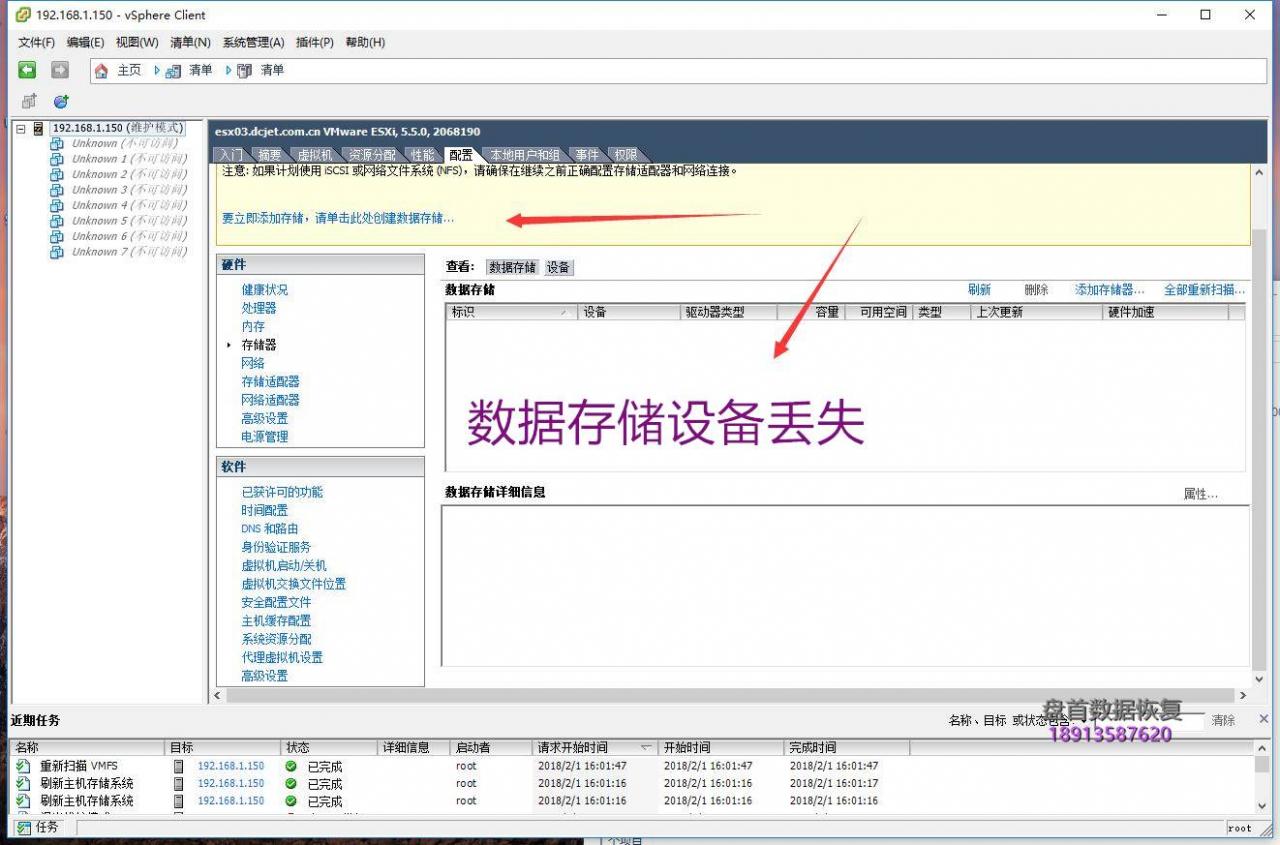Open 处理器 under hardware

coord(258,308)
